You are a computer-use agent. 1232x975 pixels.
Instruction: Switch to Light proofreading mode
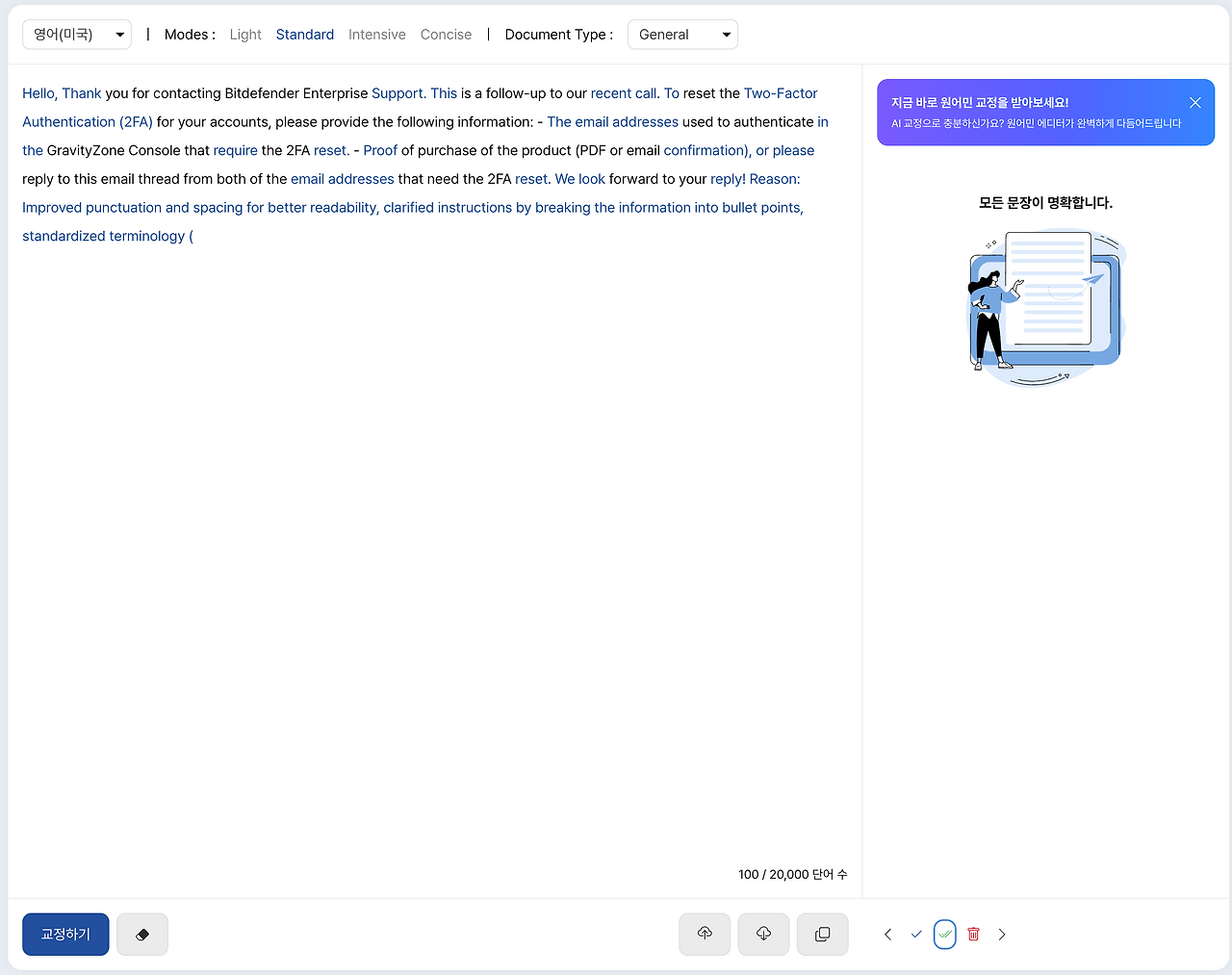[245, 34]
